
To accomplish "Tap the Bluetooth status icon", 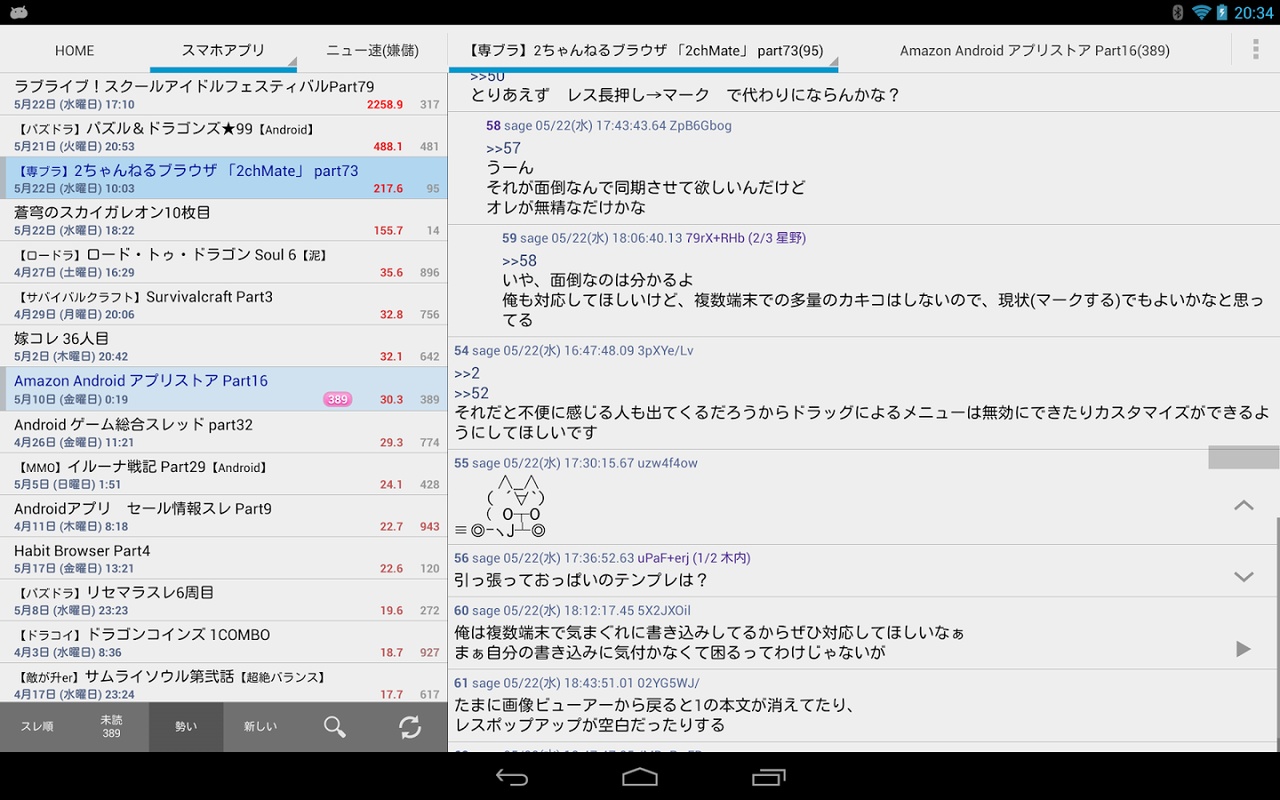I will (x=1177, y=12).
